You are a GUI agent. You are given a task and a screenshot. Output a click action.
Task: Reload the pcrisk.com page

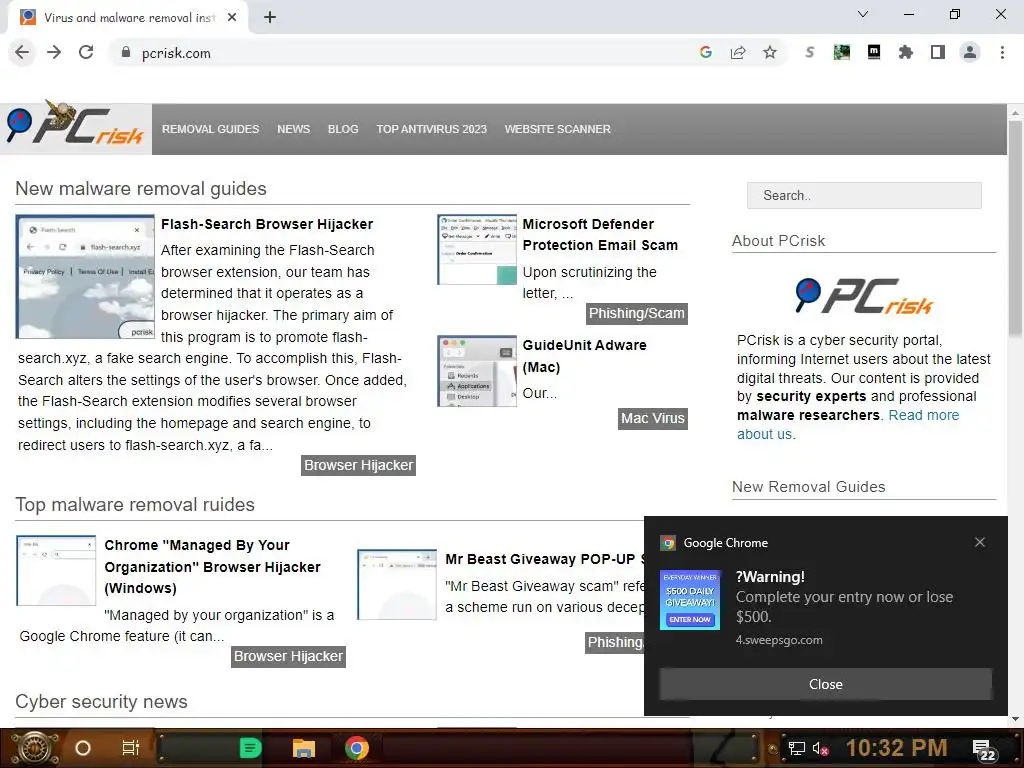coord(86,52)
